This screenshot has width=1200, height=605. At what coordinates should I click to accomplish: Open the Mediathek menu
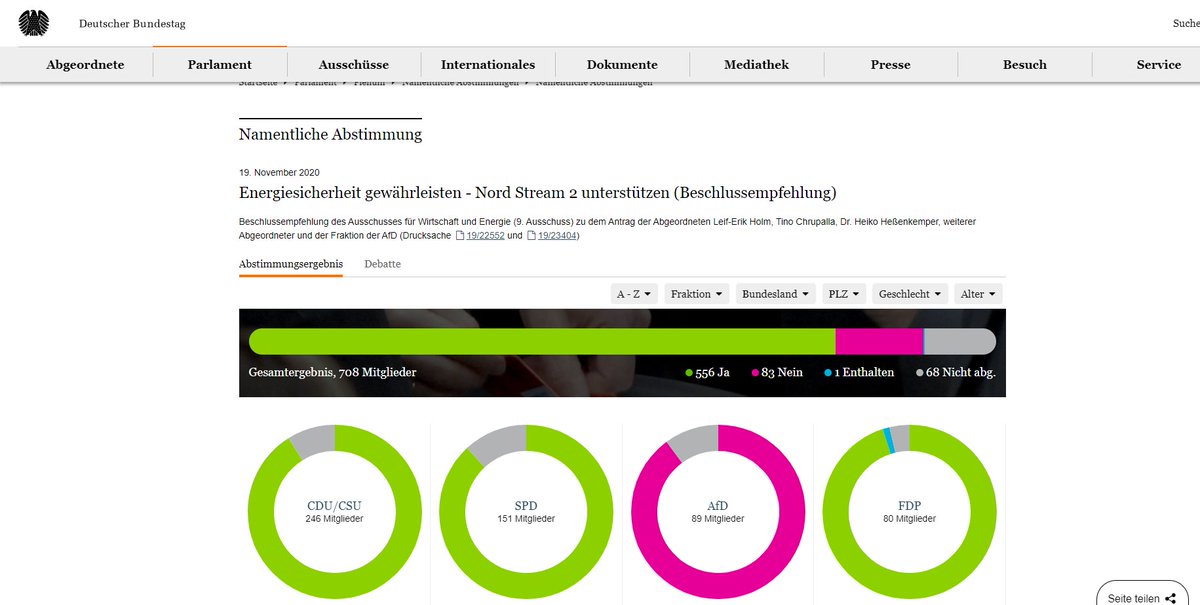pyautogui.click(x=756, y=64)
